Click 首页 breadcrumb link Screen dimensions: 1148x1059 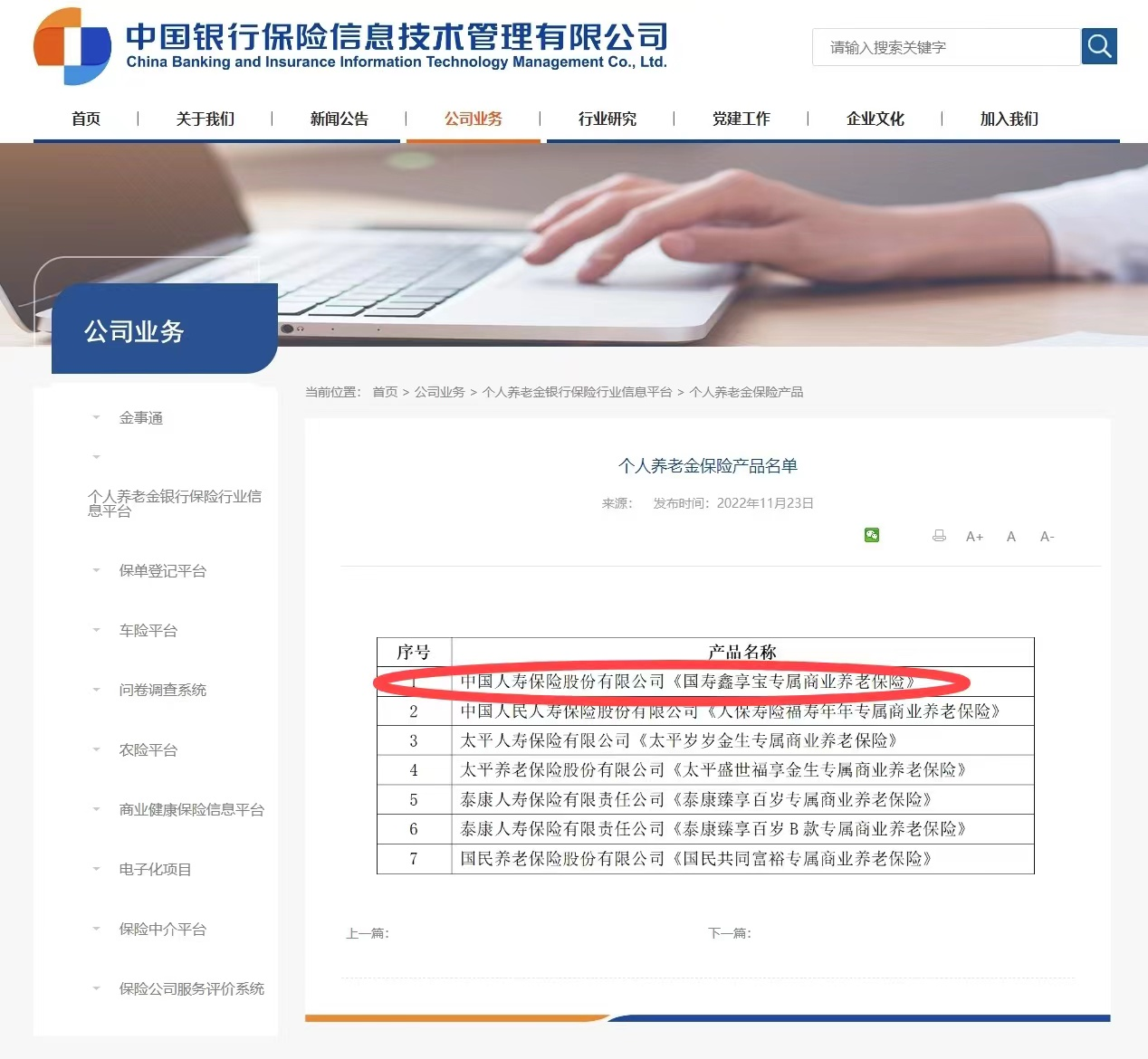tap(385, 392)
